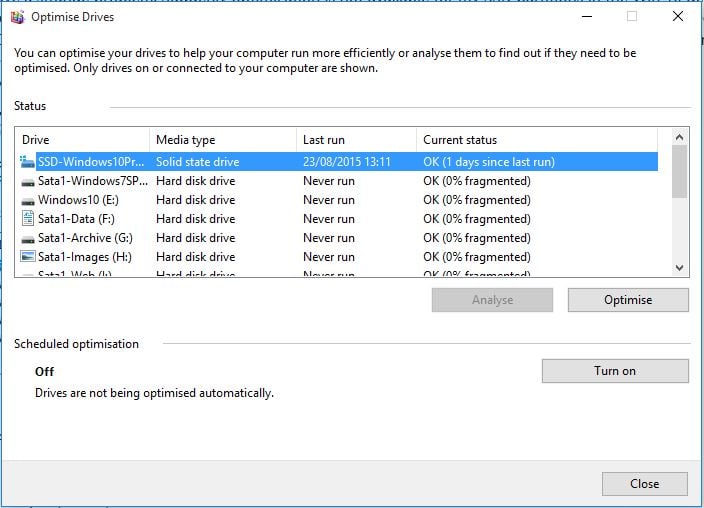This screenshot has width=704, height=508.
Task: Click the SSD-Windows10Pr drive icon
Action: (27, 162)
